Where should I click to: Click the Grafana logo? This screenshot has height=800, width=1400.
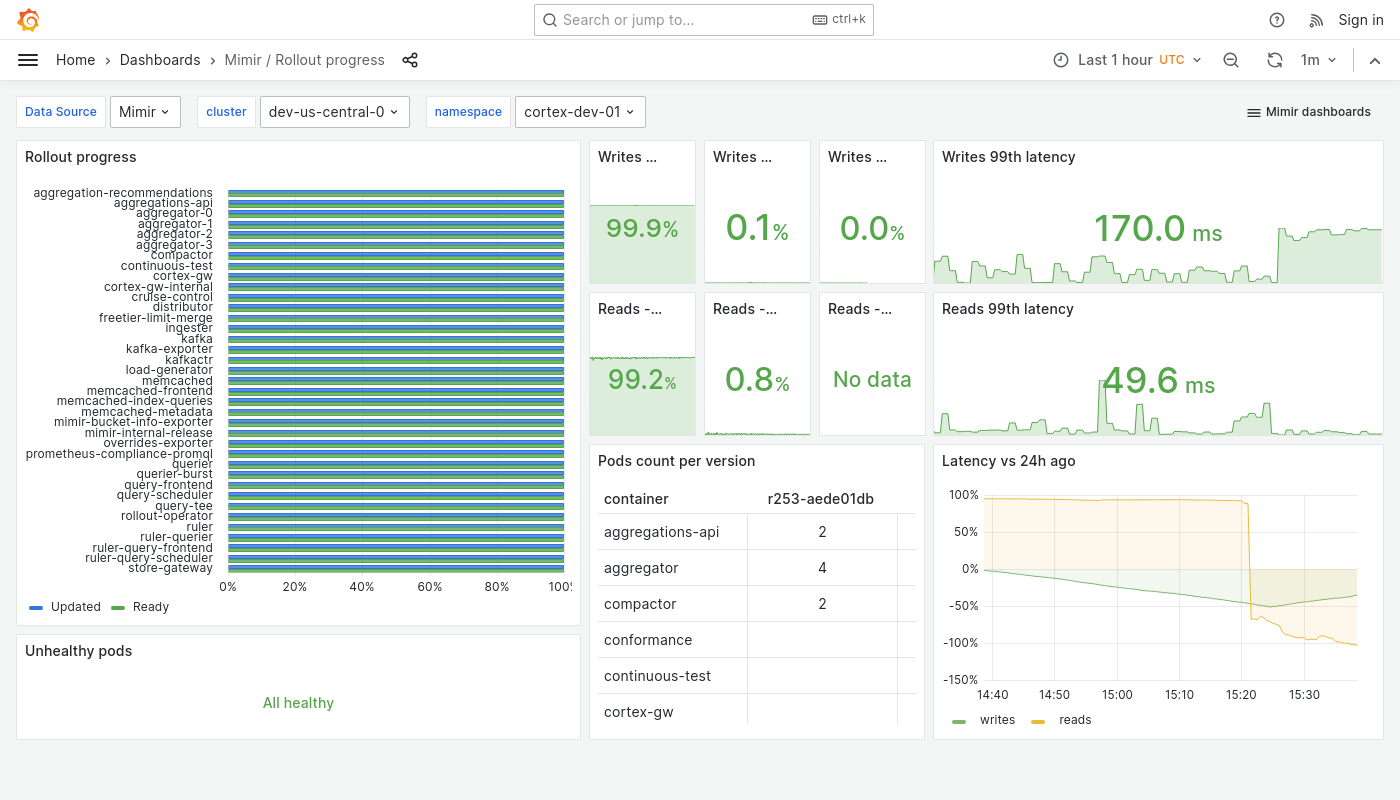coord(28,20)
